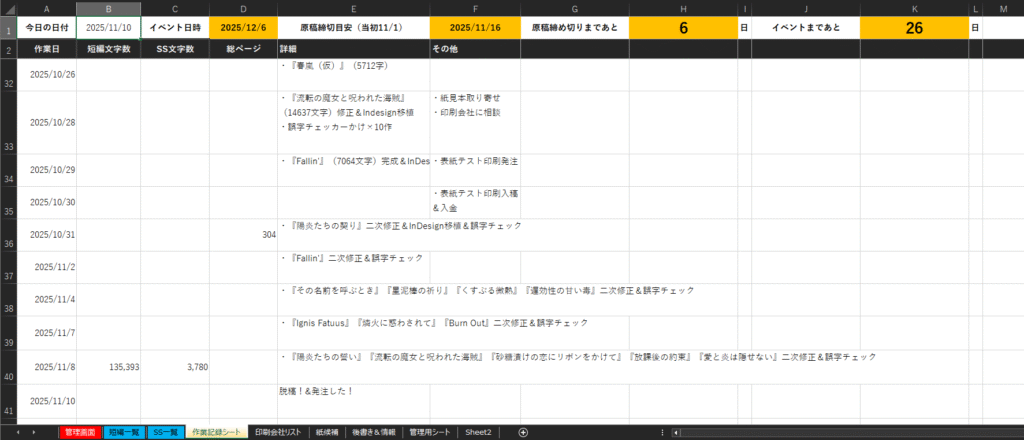Switch to the 短編一覧 sheet tab

pos(124,432)
